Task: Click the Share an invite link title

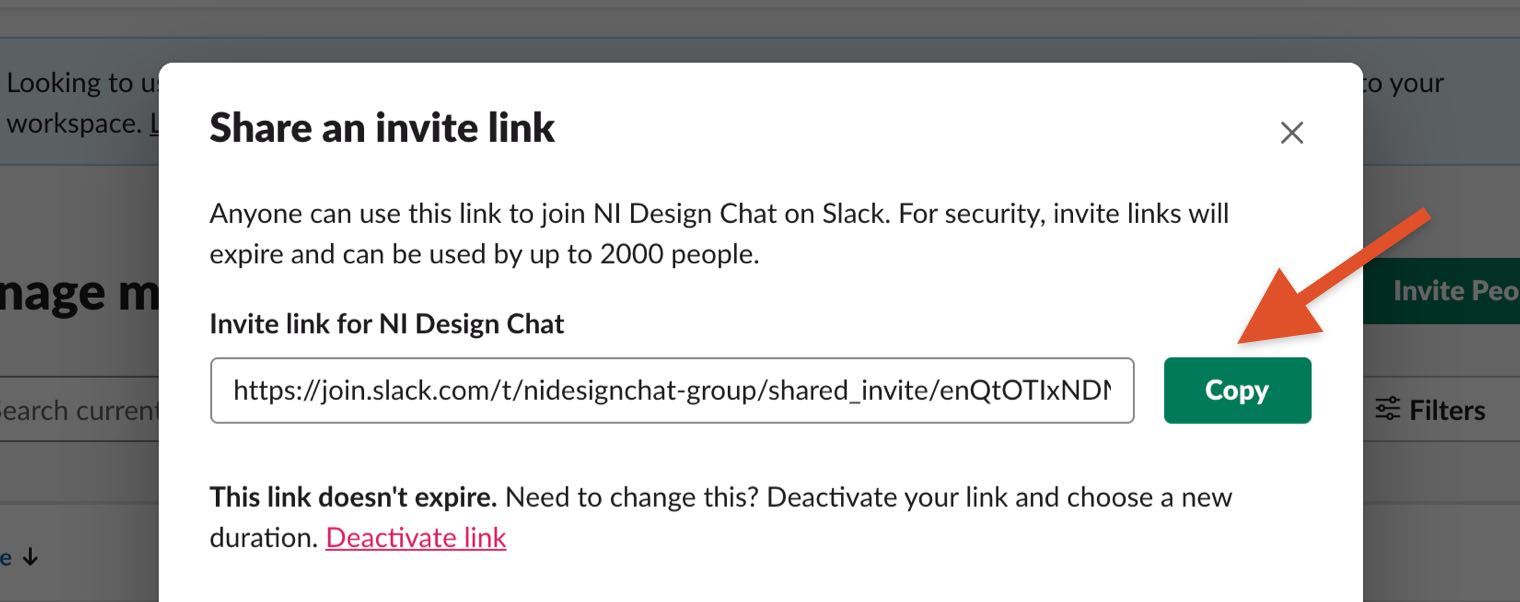Action: tap(382, 129)
